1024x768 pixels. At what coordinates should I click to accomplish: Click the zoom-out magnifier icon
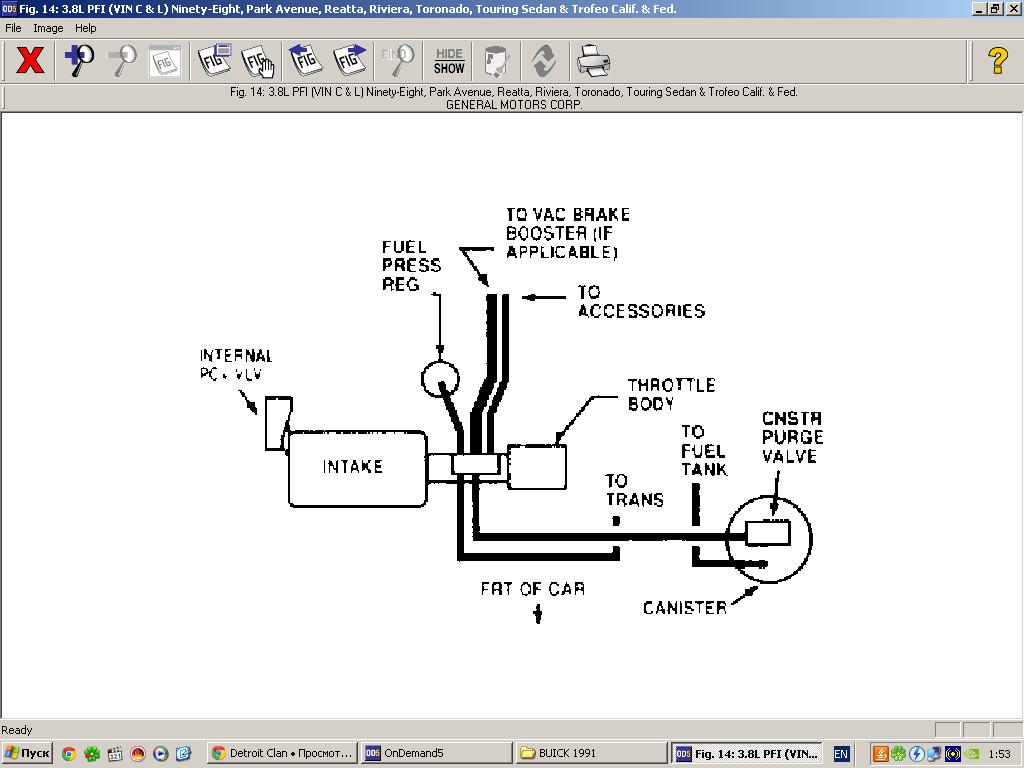click(x=122, y=61)
